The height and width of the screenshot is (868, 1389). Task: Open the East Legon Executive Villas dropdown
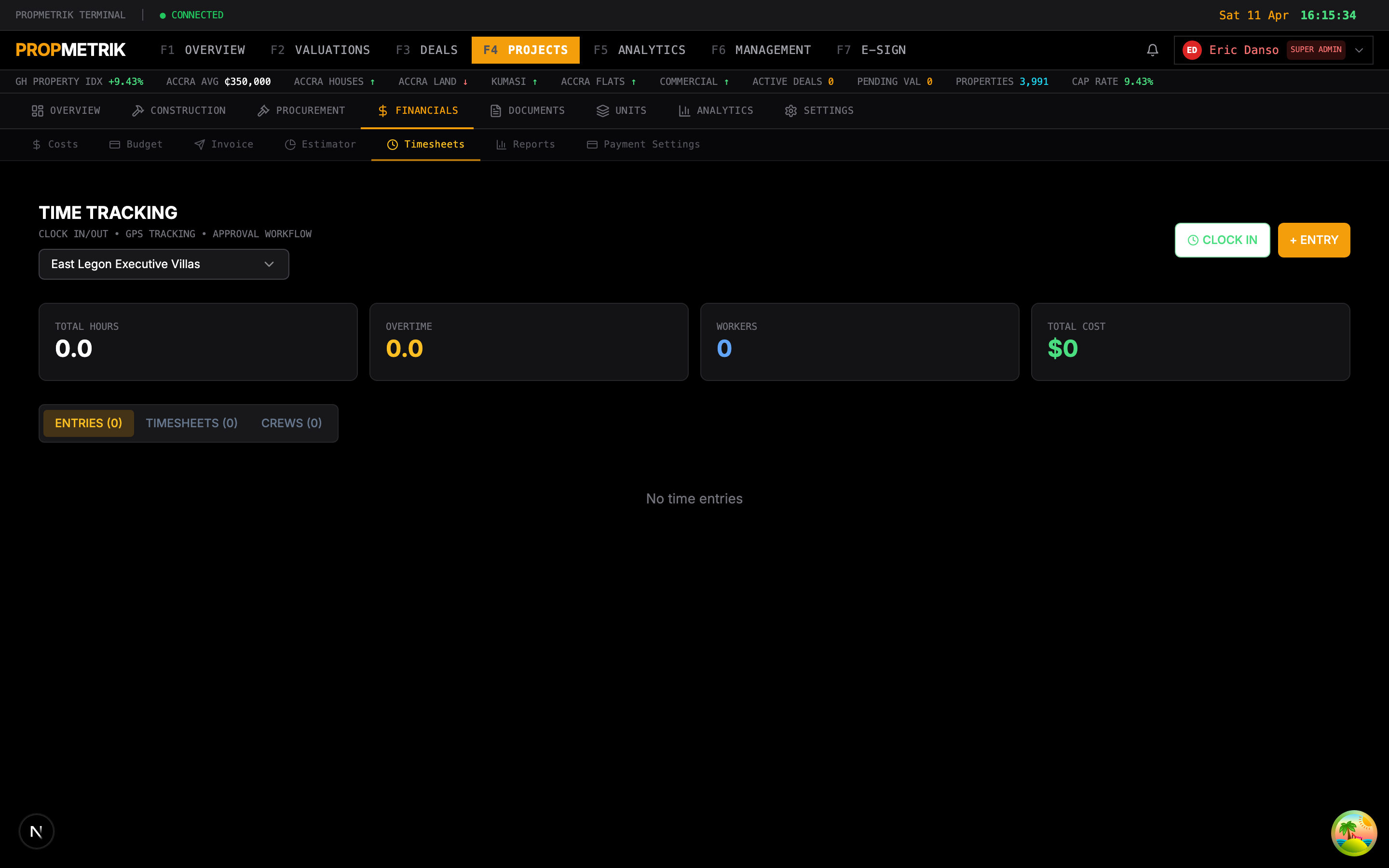163,264
